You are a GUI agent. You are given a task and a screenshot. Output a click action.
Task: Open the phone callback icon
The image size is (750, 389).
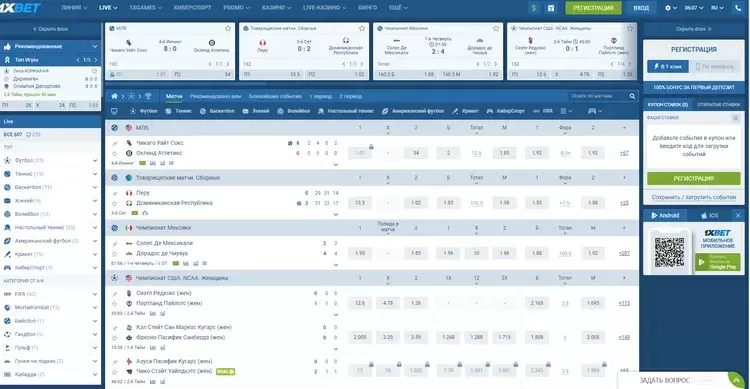click(x=738, y=8)
